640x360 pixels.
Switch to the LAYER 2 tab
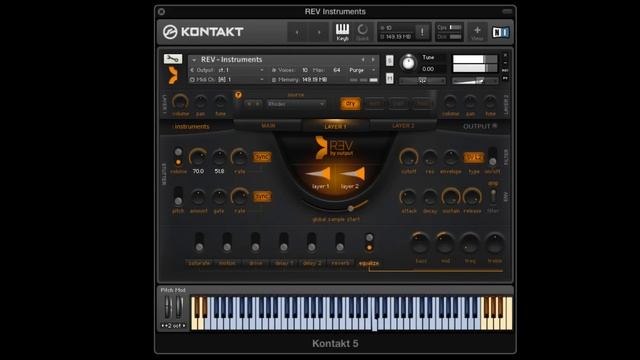click(403, 126)
